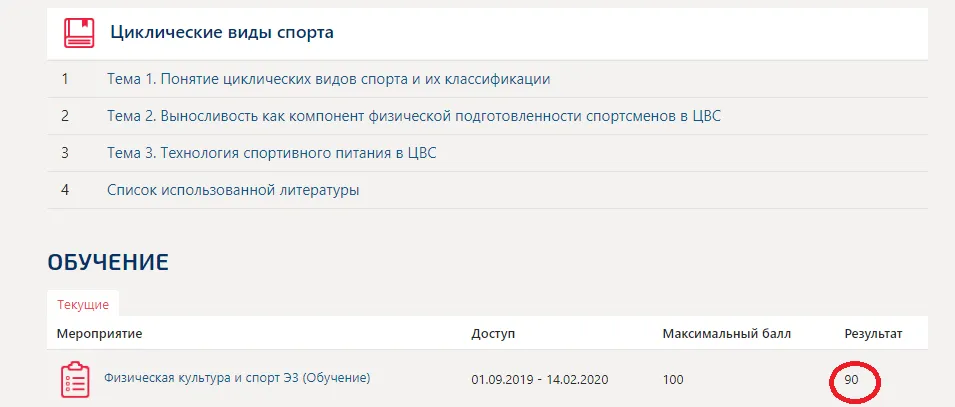Screen dimensions: 955x407
Task: Click the clipboard icon for Физическая культура
Action: [75, 380]
